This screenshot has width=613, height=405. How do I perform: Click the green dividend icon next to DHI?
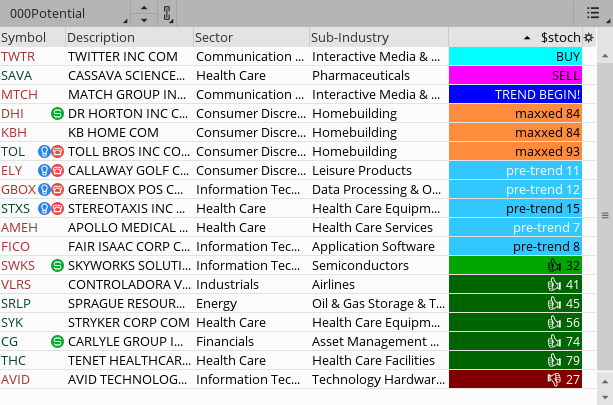57,113
